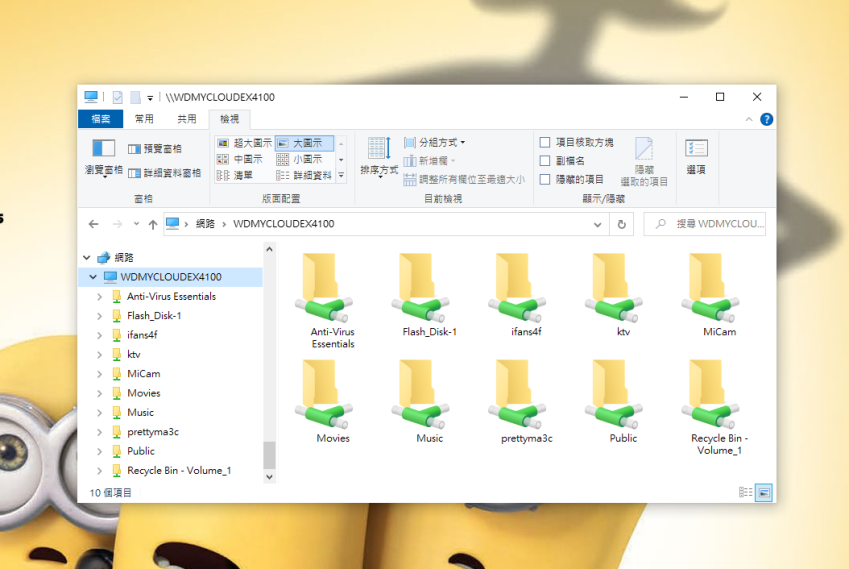Select 中圖示 medium icons layout

coord(240,159)
